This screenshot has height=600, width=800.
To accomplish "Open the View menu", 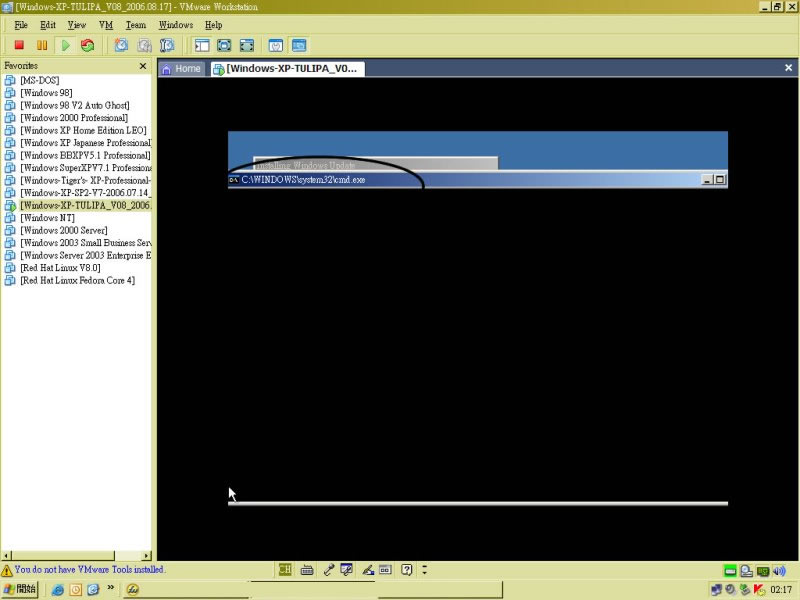I will click(x=77, y=25).
